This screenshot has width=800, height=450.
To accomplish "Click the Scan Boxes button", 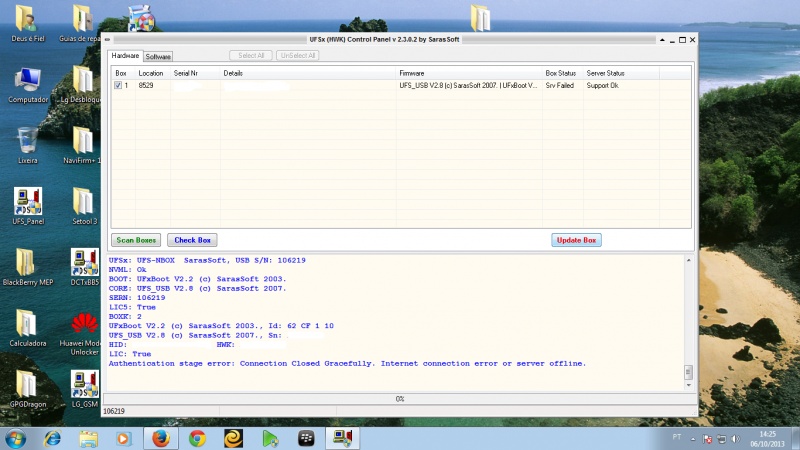I will coord(136,240).
